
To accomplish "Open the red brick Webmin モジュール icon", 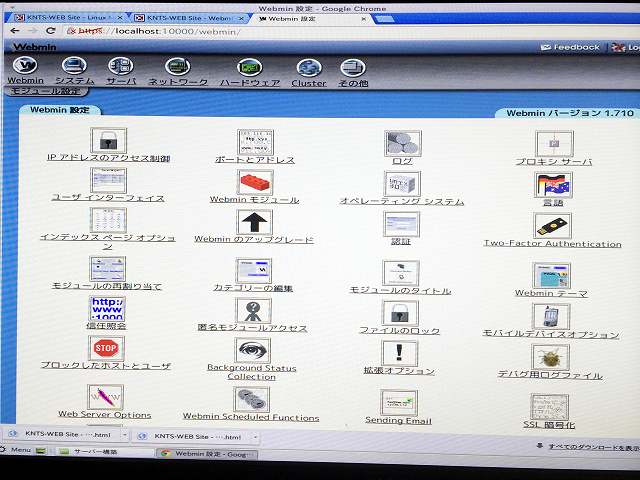I will pyautogui.click(x=255, y=182).
